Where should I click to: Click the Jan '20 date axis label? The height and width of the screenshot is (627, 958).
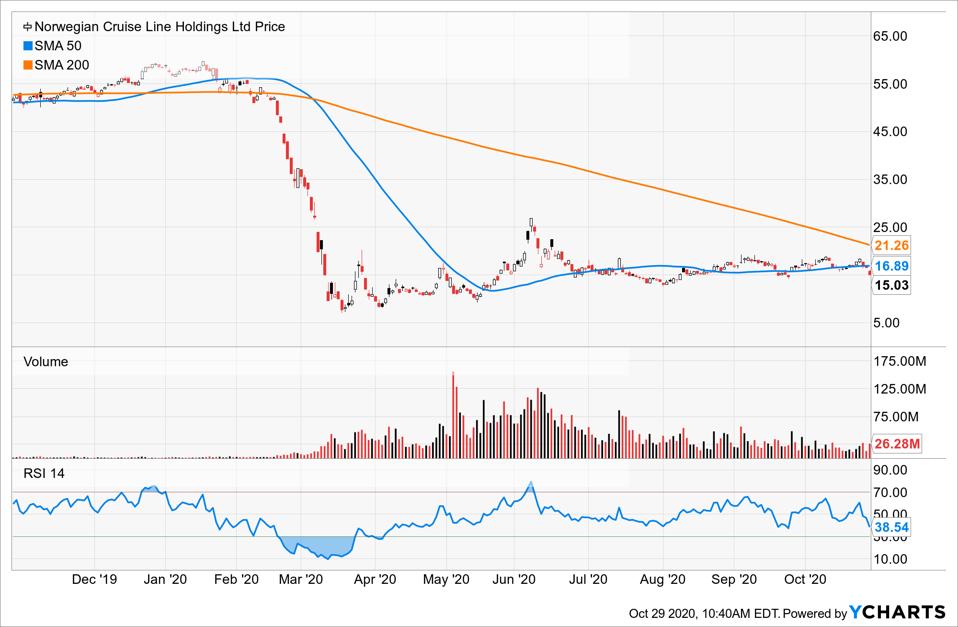165,579
